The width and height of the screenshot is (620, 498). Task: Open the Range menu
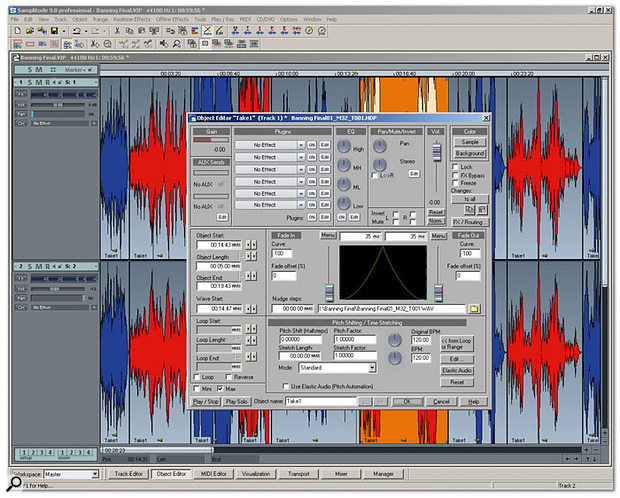click(100, 19)
